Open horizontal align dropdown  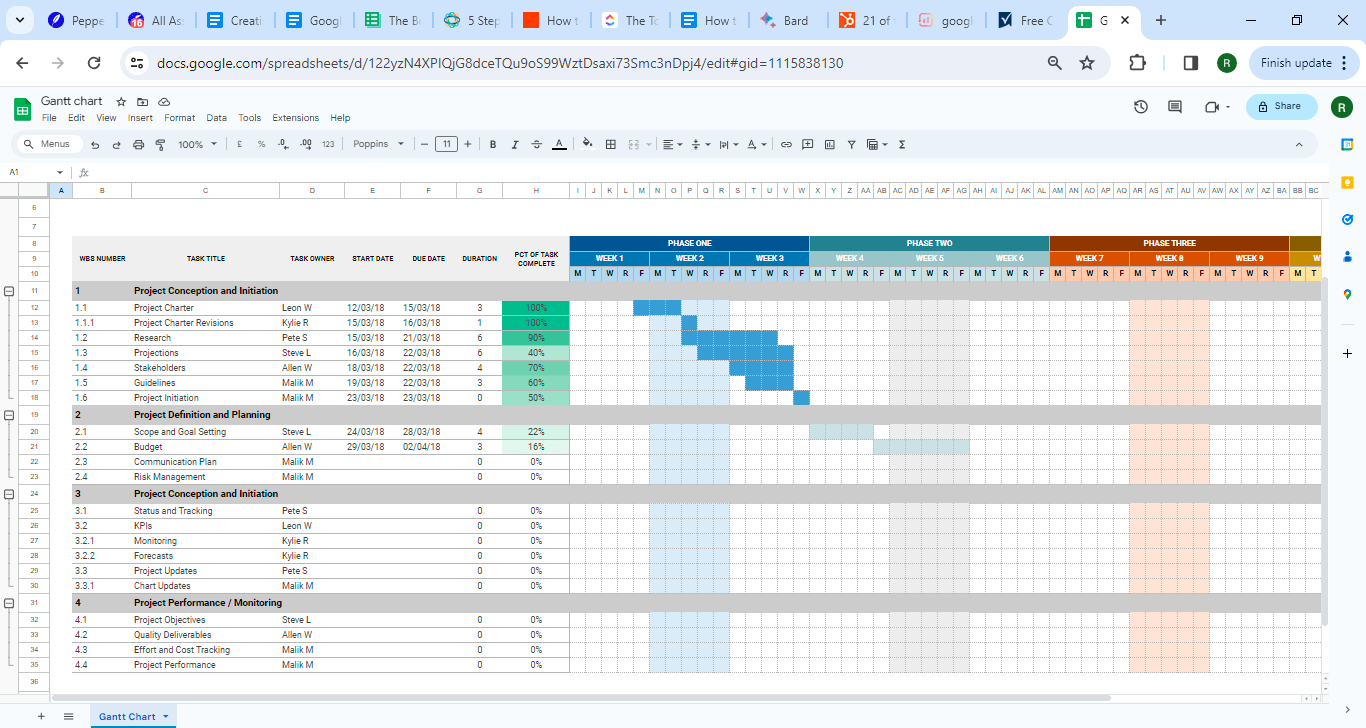pos(672,144)
